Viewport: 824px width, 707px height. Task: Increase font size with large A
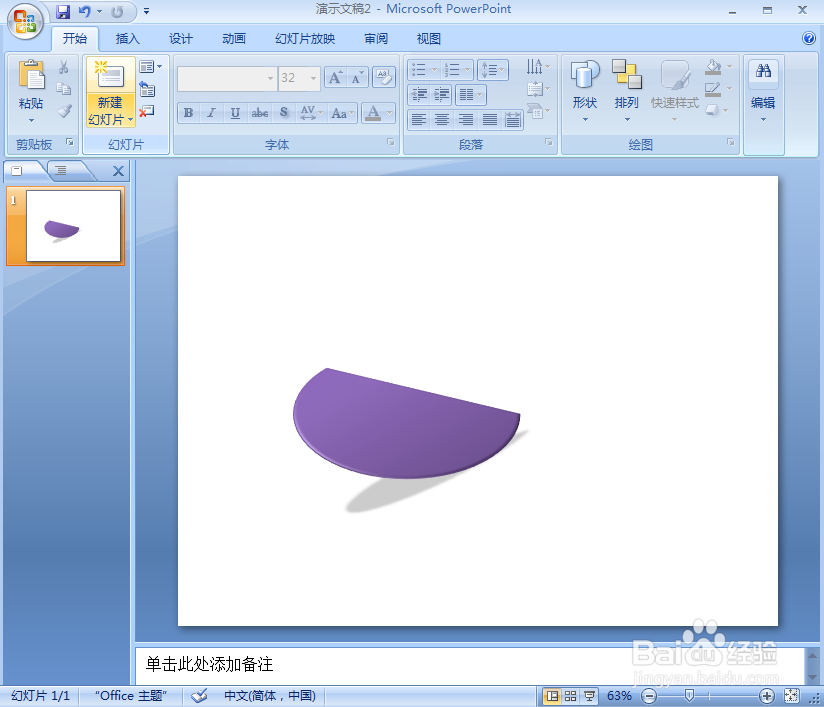335,78
